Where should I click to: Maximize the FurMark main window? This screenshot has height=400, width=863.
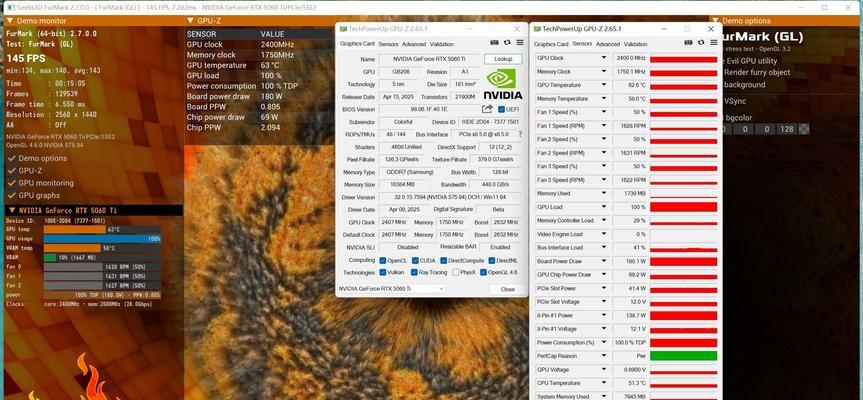(824, 8)
